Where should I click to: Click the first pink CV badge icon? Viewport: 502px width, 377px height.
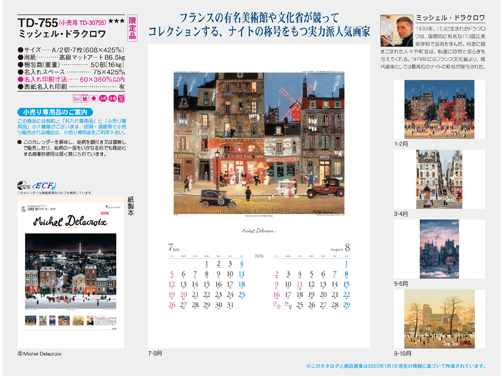[x=76, y=98]
